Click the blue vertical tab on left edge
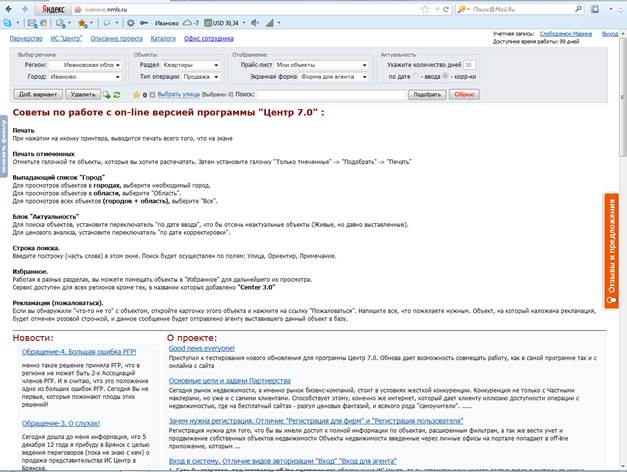The height and width of the screenshot is (472, 627). pyautogui.click(x=4, y=146)
